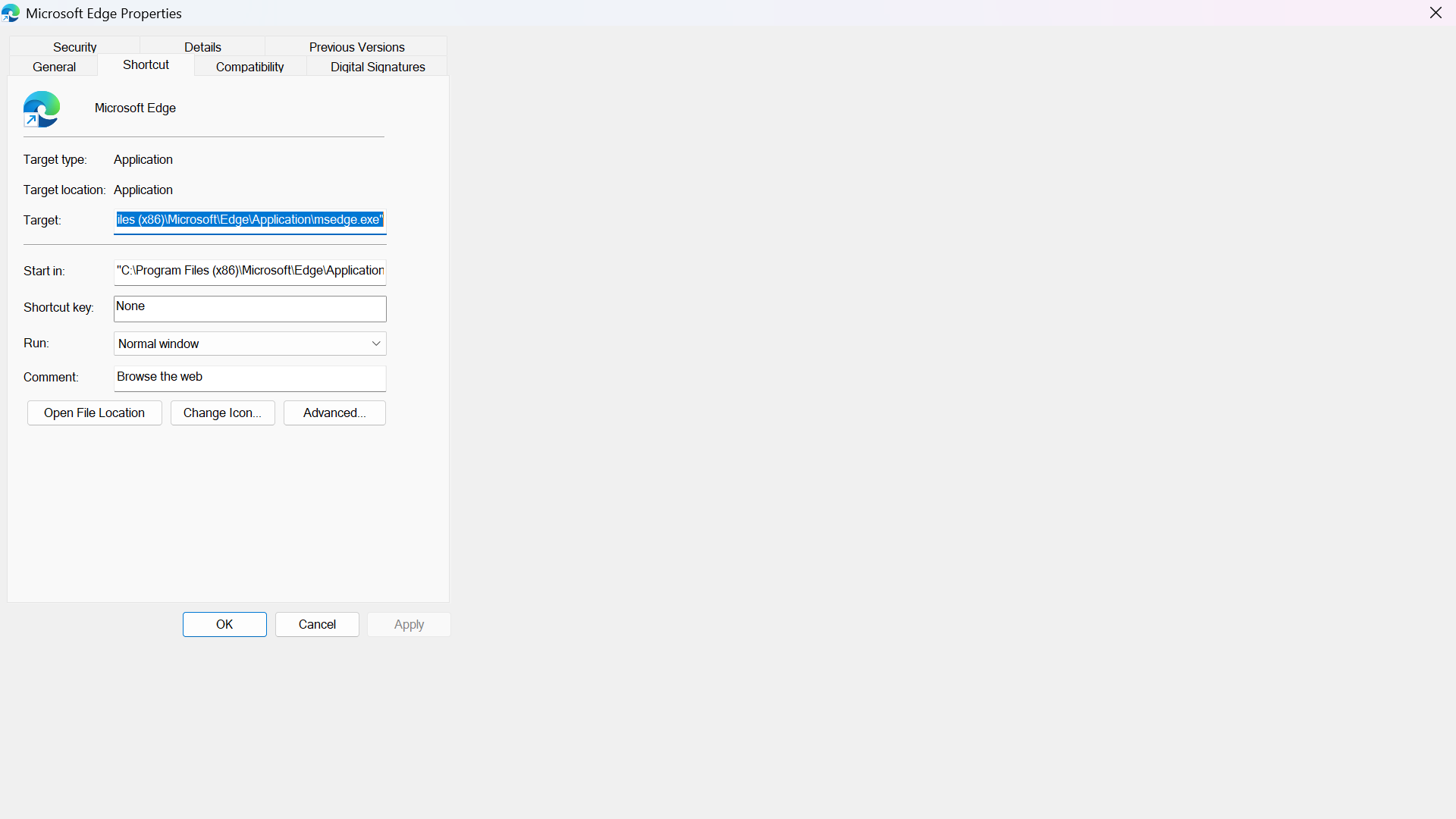
Task: Expand the Run window mode dropdown
Action: [x=250, y=344]
